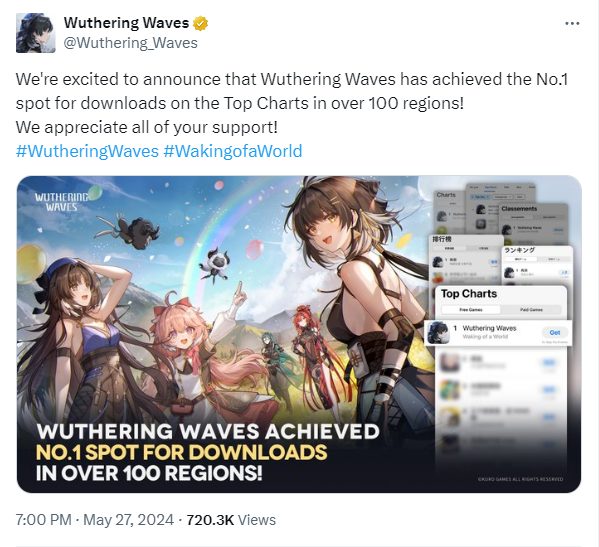Click the 720.3K Views count
599x547 pixels.
coord(231,520)
